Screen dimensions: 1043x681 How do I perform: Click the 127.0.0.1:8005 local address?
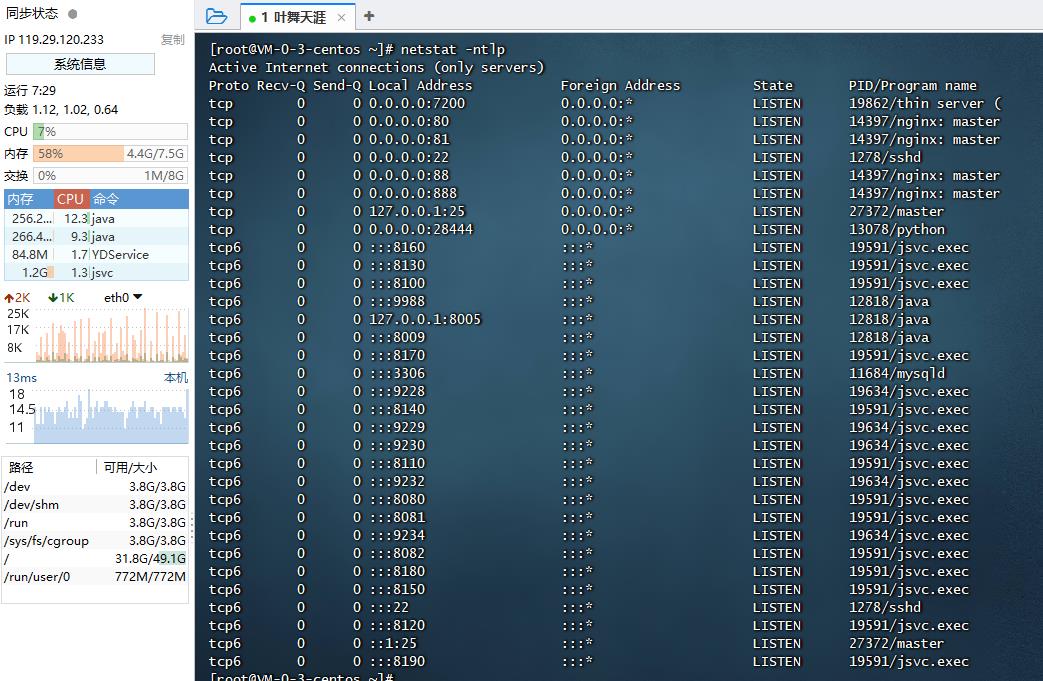[x=424, y=319]
